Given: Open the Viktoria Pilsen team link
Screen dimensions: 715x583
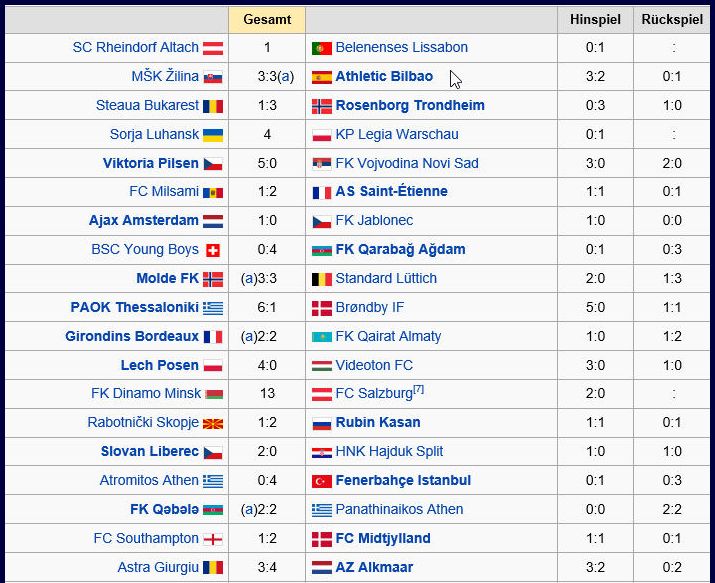Looking at the screenshot, I should click(150, 163).
